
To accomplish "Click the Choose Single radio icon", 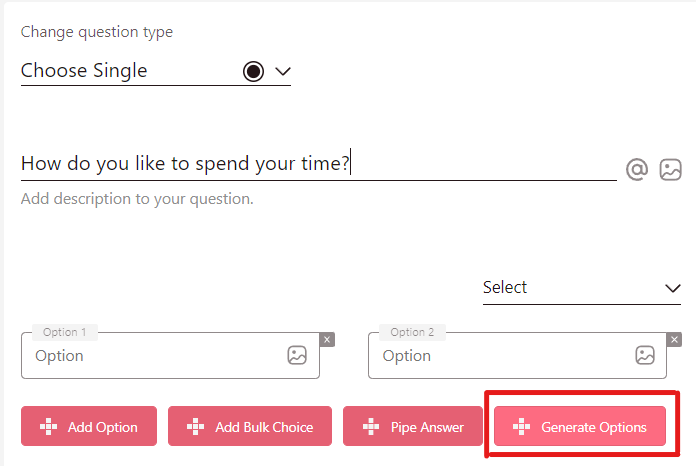I will [x=253, y=71].
